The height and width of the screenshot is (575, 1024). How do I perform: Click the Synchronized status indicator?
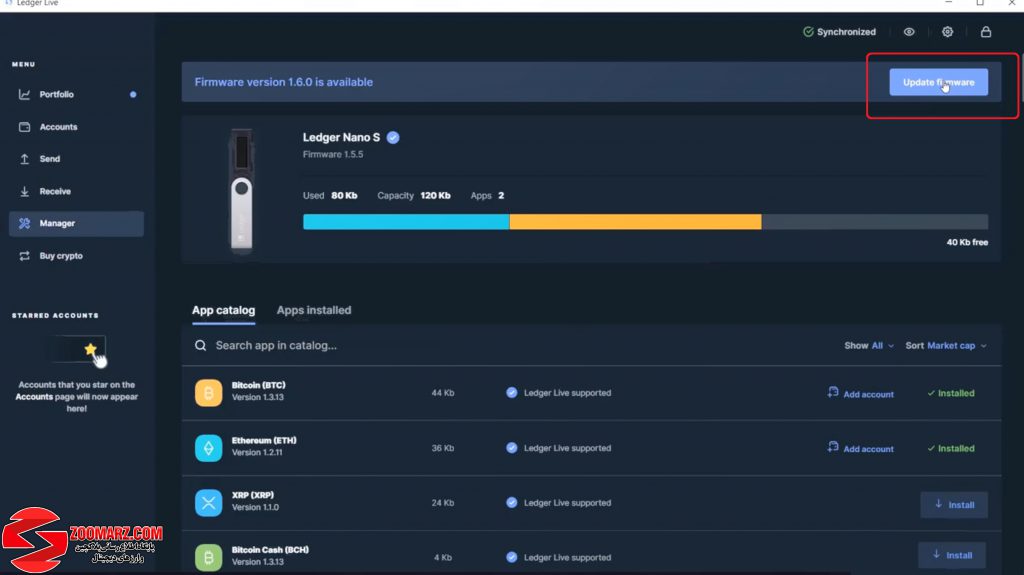(839, 31)
